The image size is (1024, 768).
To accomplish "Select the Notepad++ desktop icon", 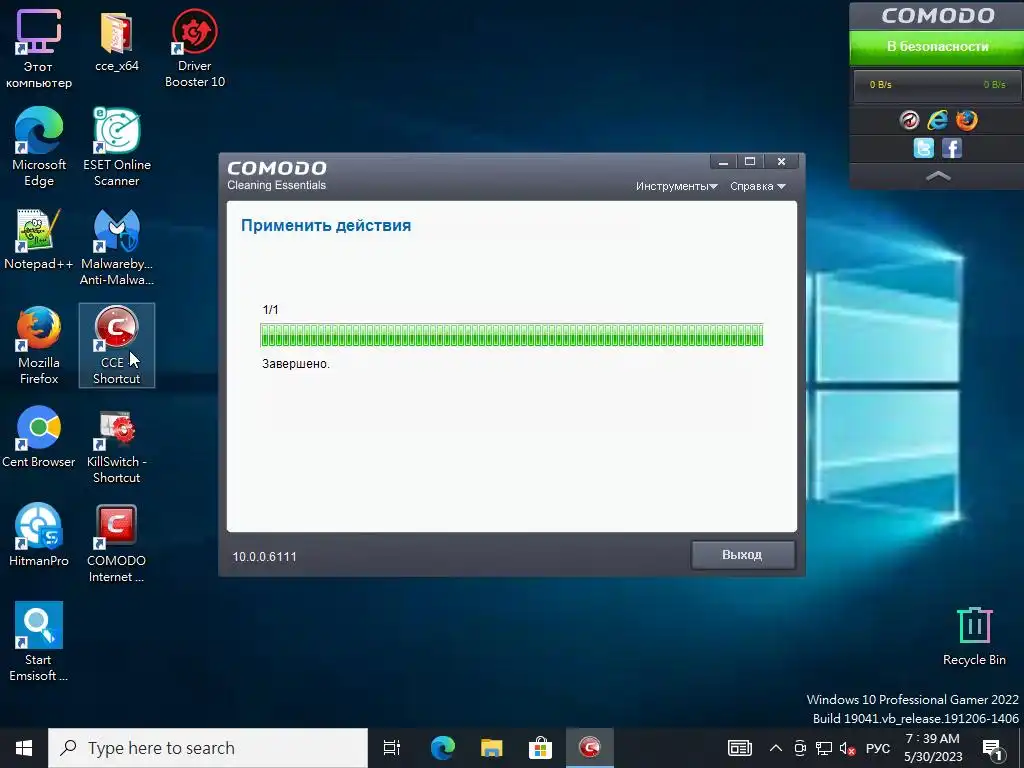I will click(x=39, y=239).
